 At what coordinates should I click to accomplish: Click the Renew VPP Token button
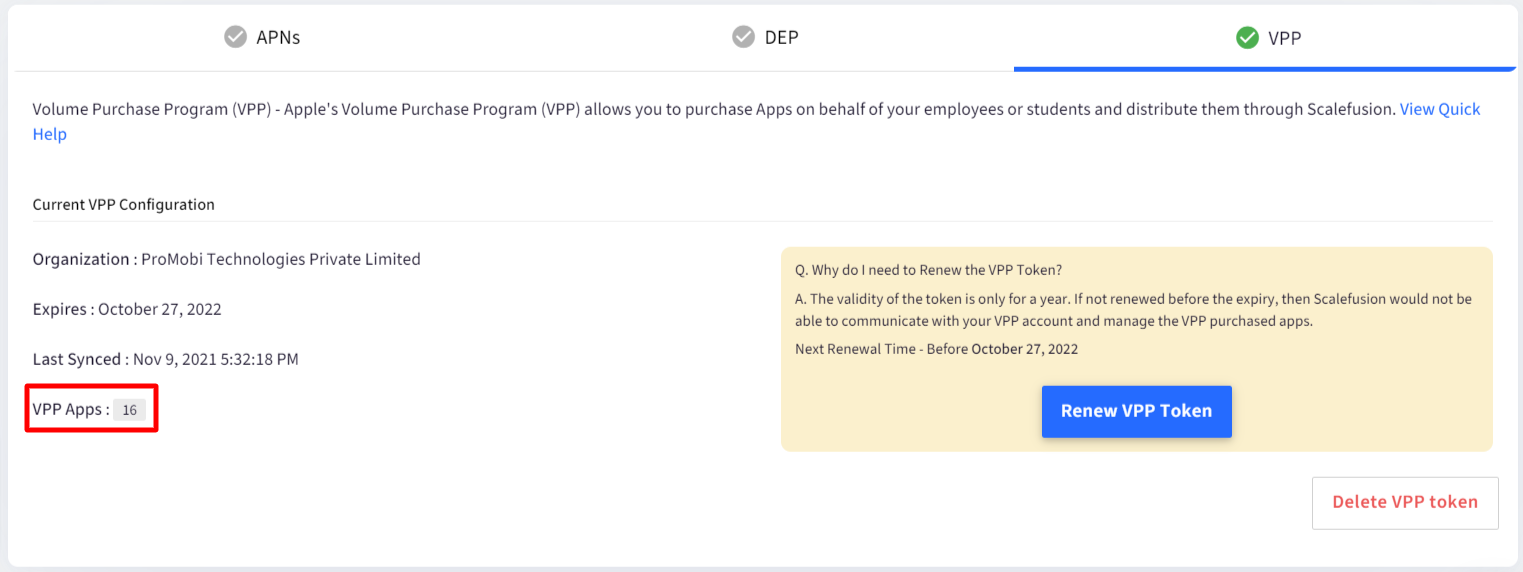(1136, 411)
